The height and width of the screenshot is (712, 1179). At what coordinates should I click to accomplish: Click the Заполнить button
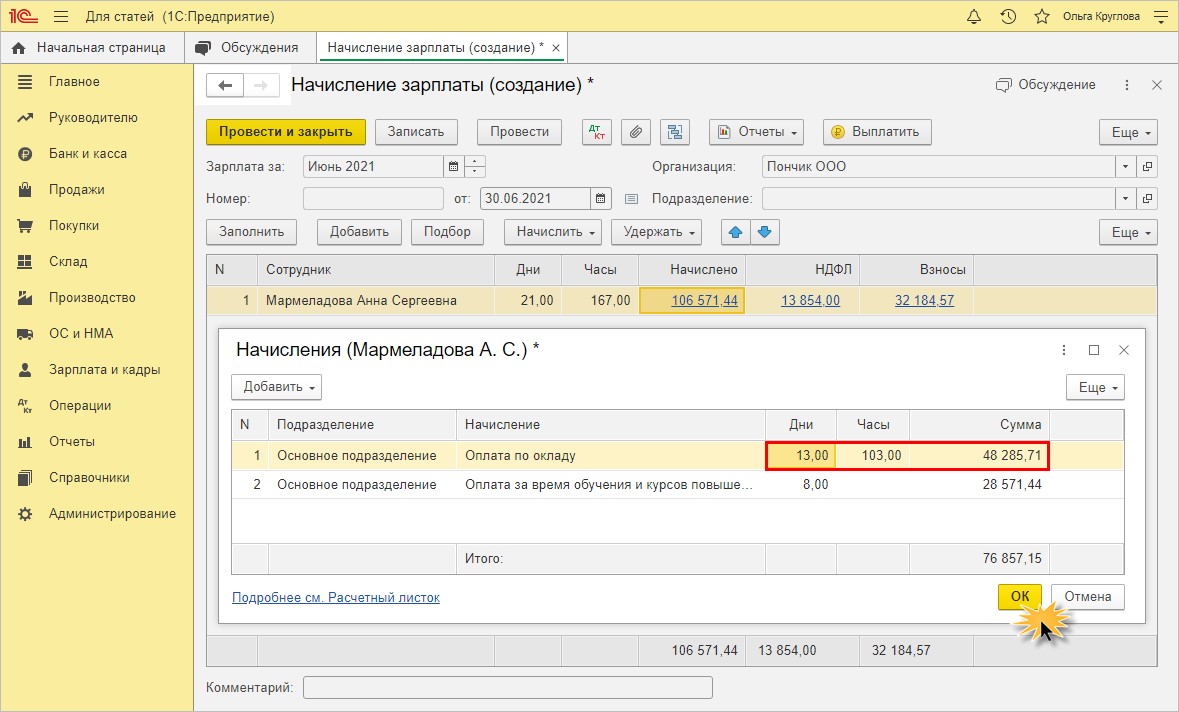(251, 232)
